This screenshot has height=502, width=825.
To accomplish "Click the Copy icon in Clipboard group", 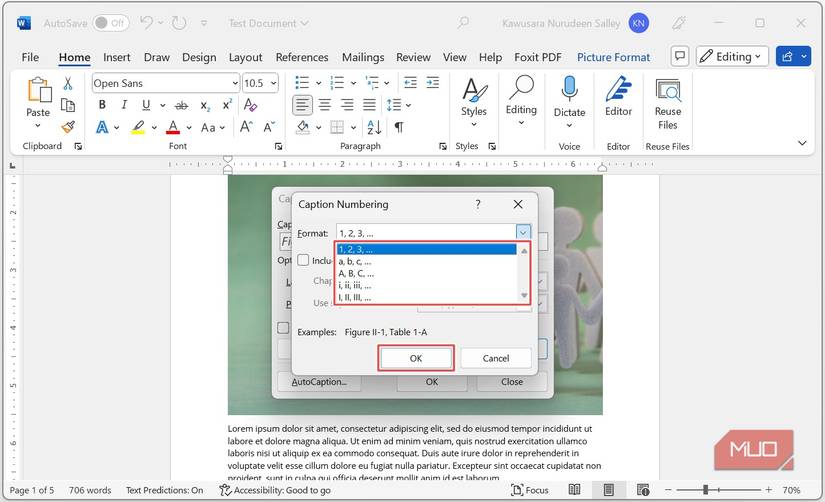I will 67,105.
